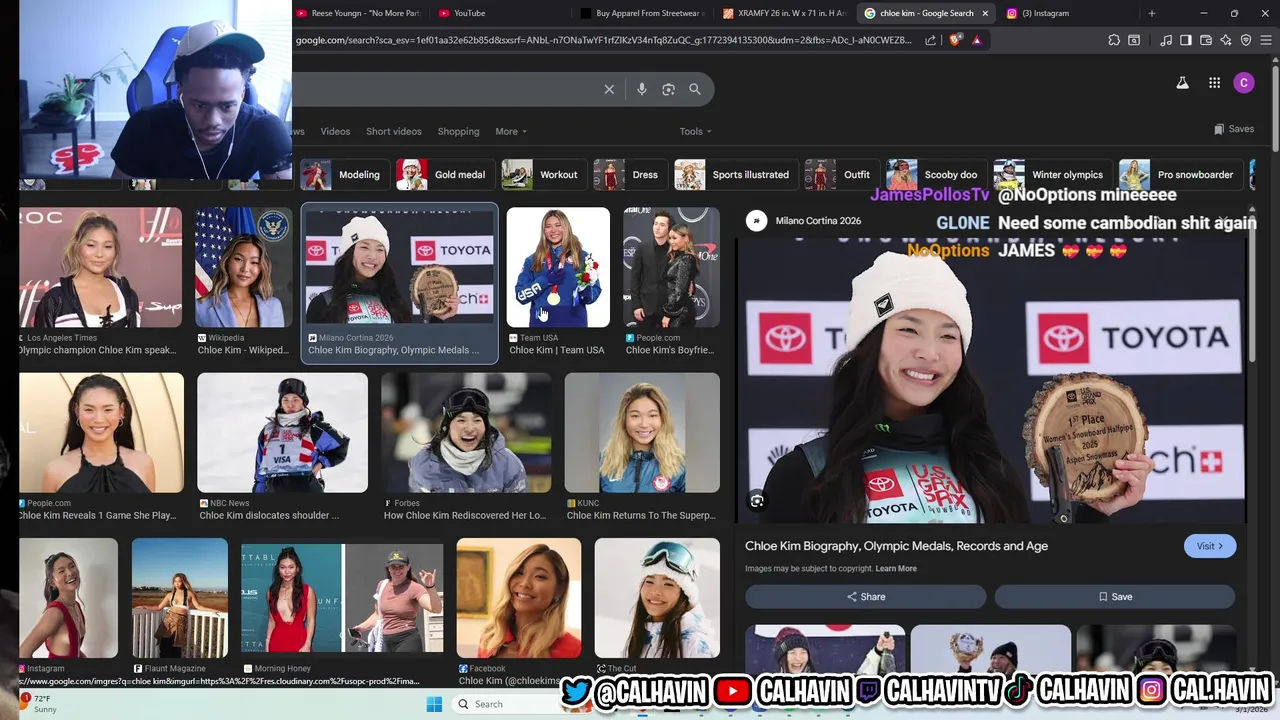Viewport: 1280px width, 720px height.
Task: Open the Team USA Chloe Kim image result
Action: coord(558,281)
